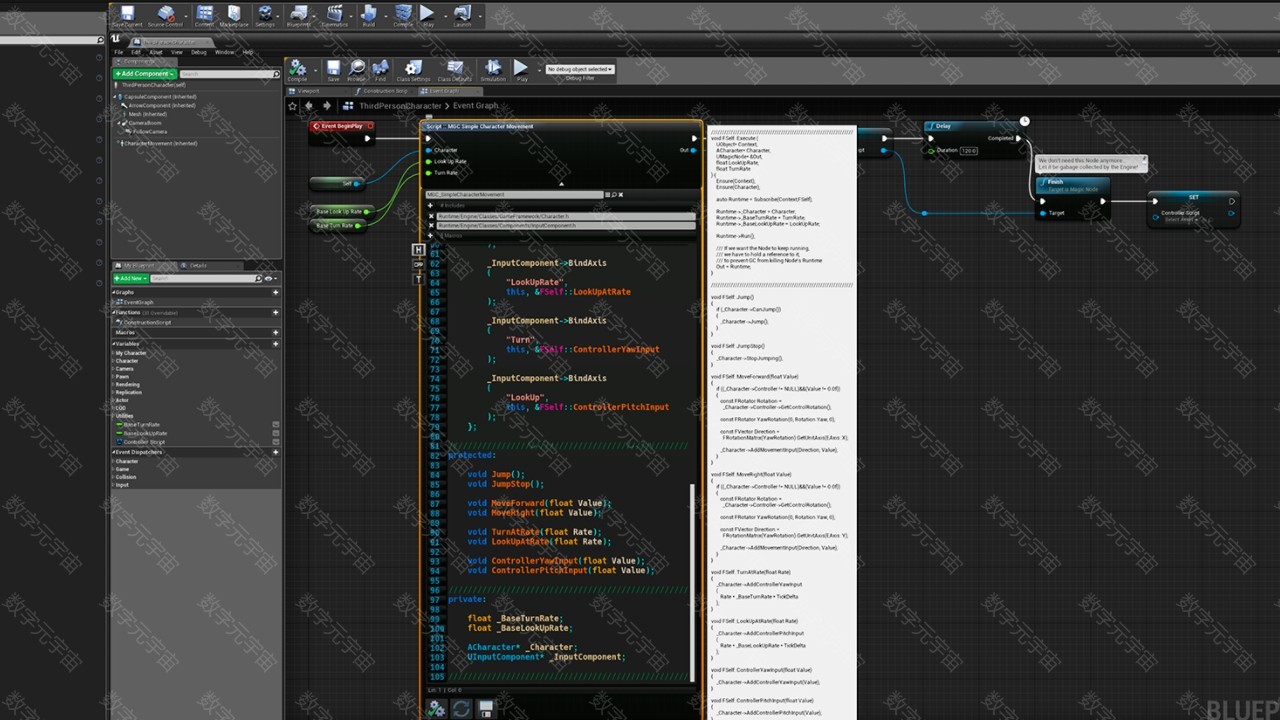Remove the Character.h include with X
The image size is (1280, 720).
pos(431,216)
